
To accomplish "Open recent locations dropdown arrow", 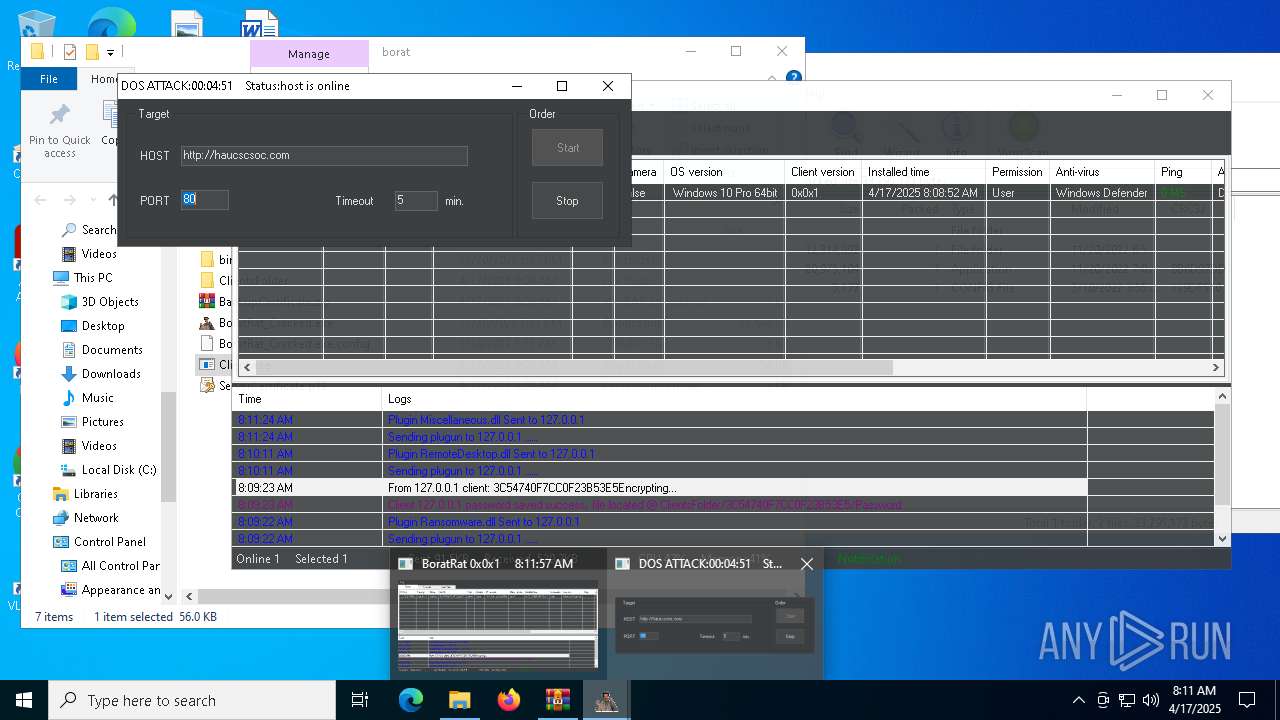I will pos(96,200).
